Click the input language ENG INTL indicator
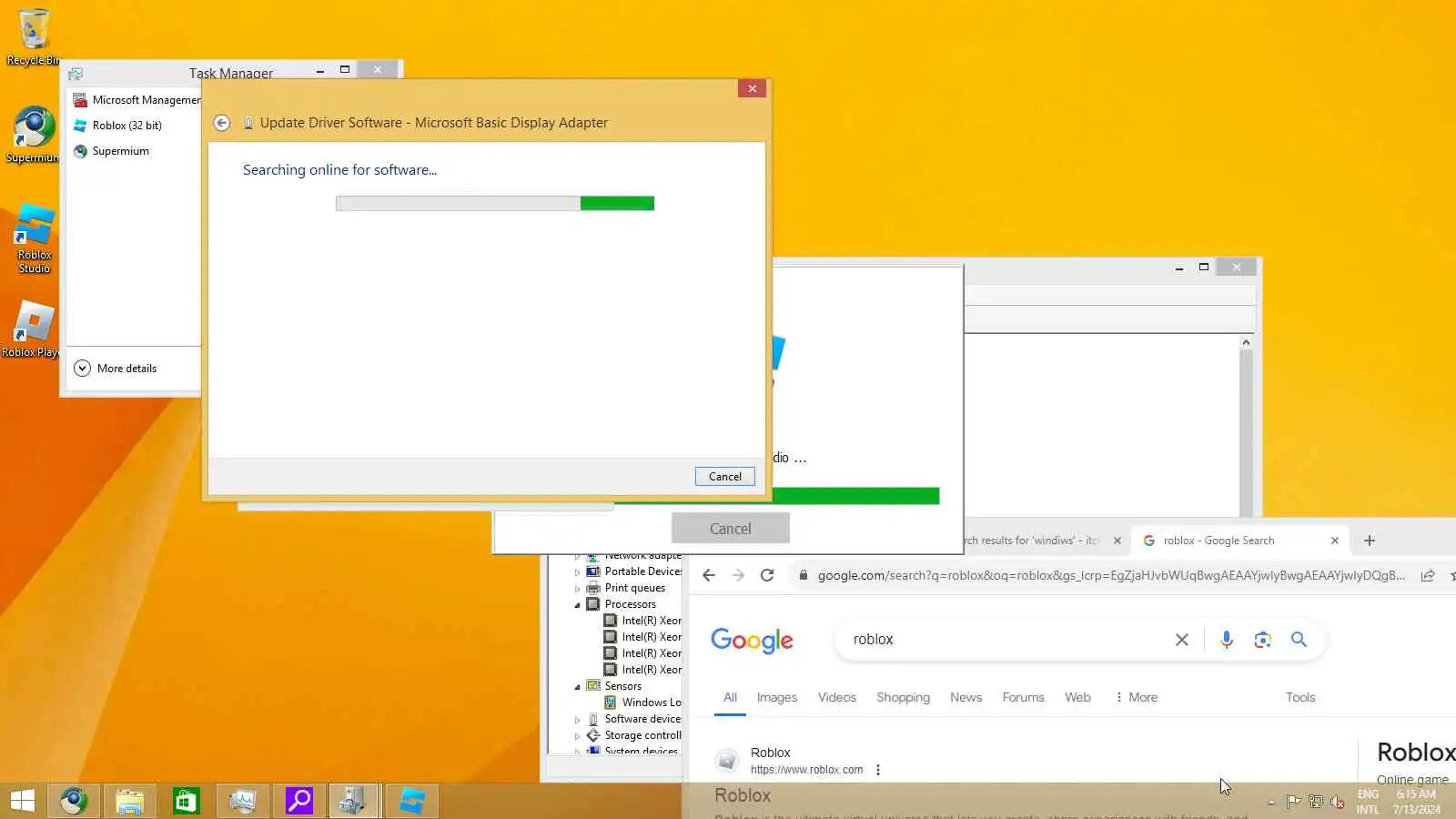This screenshot has height=819, width=1456. point(1368,802)
